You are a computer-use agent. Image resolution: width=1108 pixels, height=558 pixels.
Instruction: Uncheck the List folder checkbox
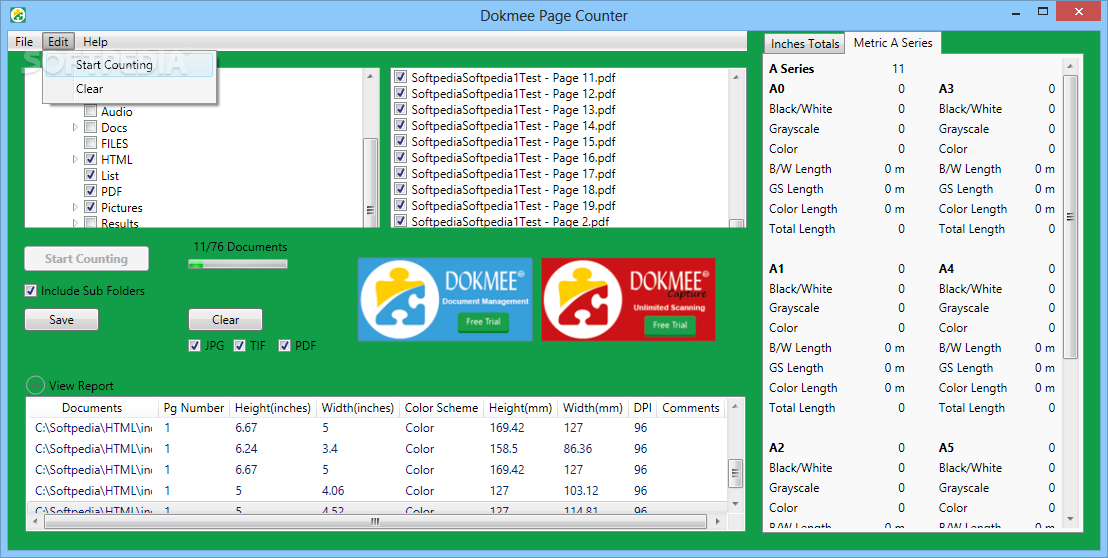(90, 174)
